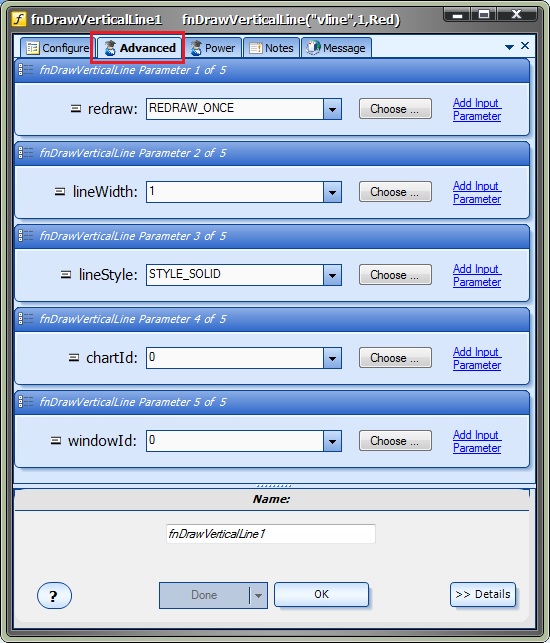Open the tab list dropdown arrow

pyautogui.click(x=509, y=47)
